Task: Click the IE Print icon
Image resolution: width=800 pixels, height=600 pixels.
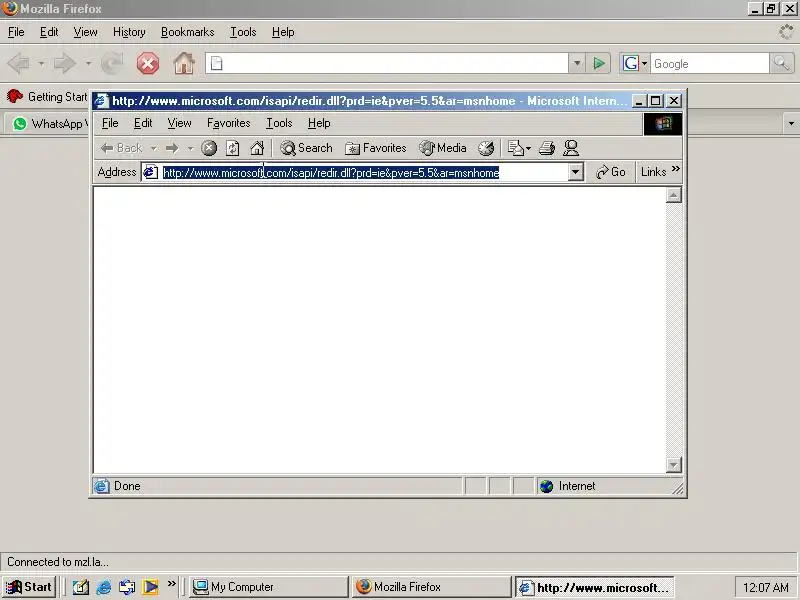Action: coord(546,148)
